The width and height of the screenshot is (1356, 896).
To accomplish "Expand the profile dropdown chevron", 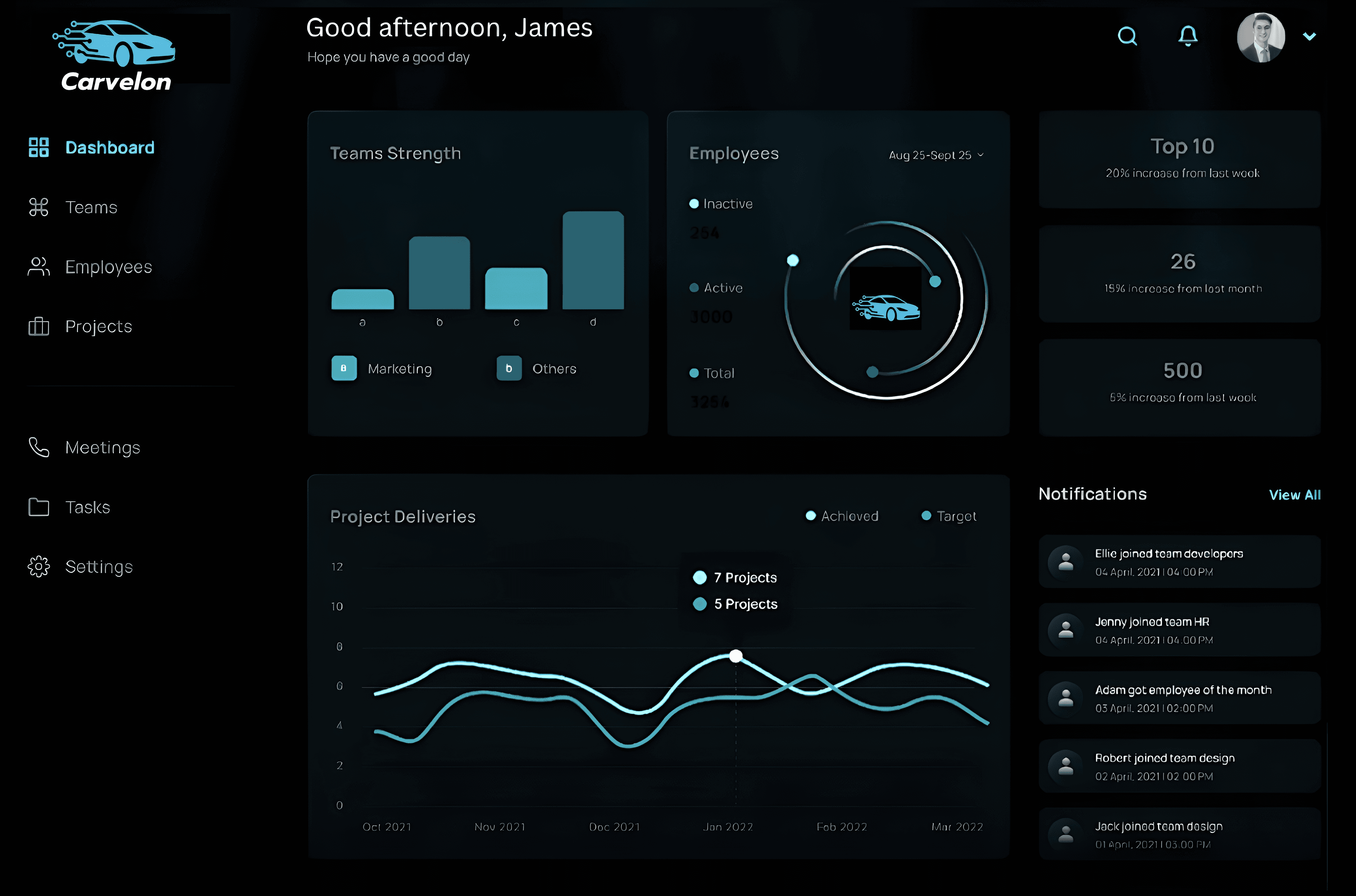I will coord(1309,37).
